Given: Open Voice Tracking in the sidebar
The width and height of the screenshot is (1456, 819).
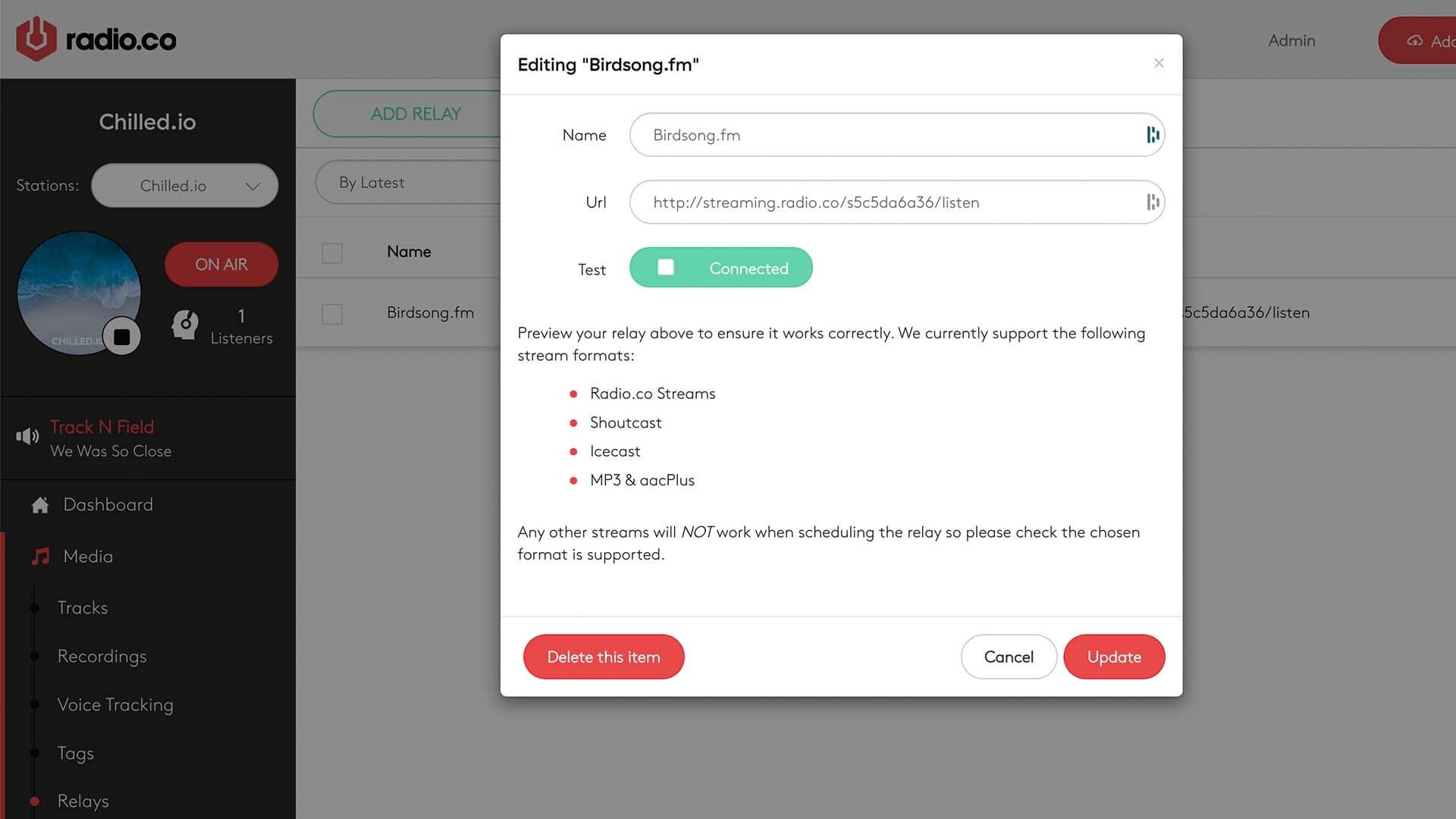Looking at the screenshot, I should (115, 704).
